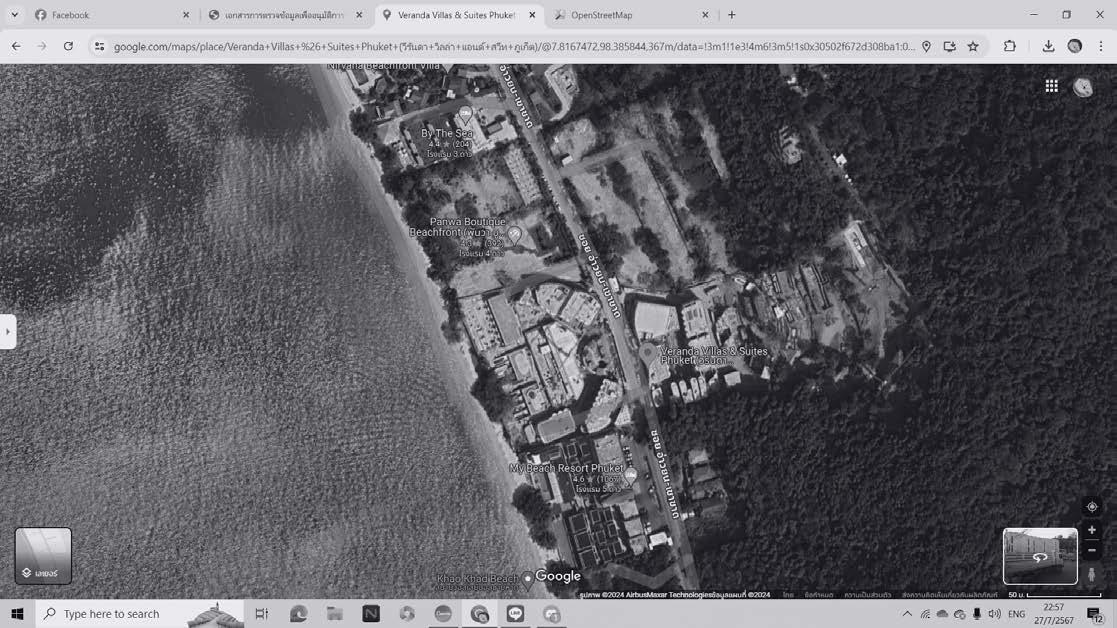Click the Veranda Villas & Suites Phuket label
1117x628 pixels.
pyautogui.click(x=714, y=355)
